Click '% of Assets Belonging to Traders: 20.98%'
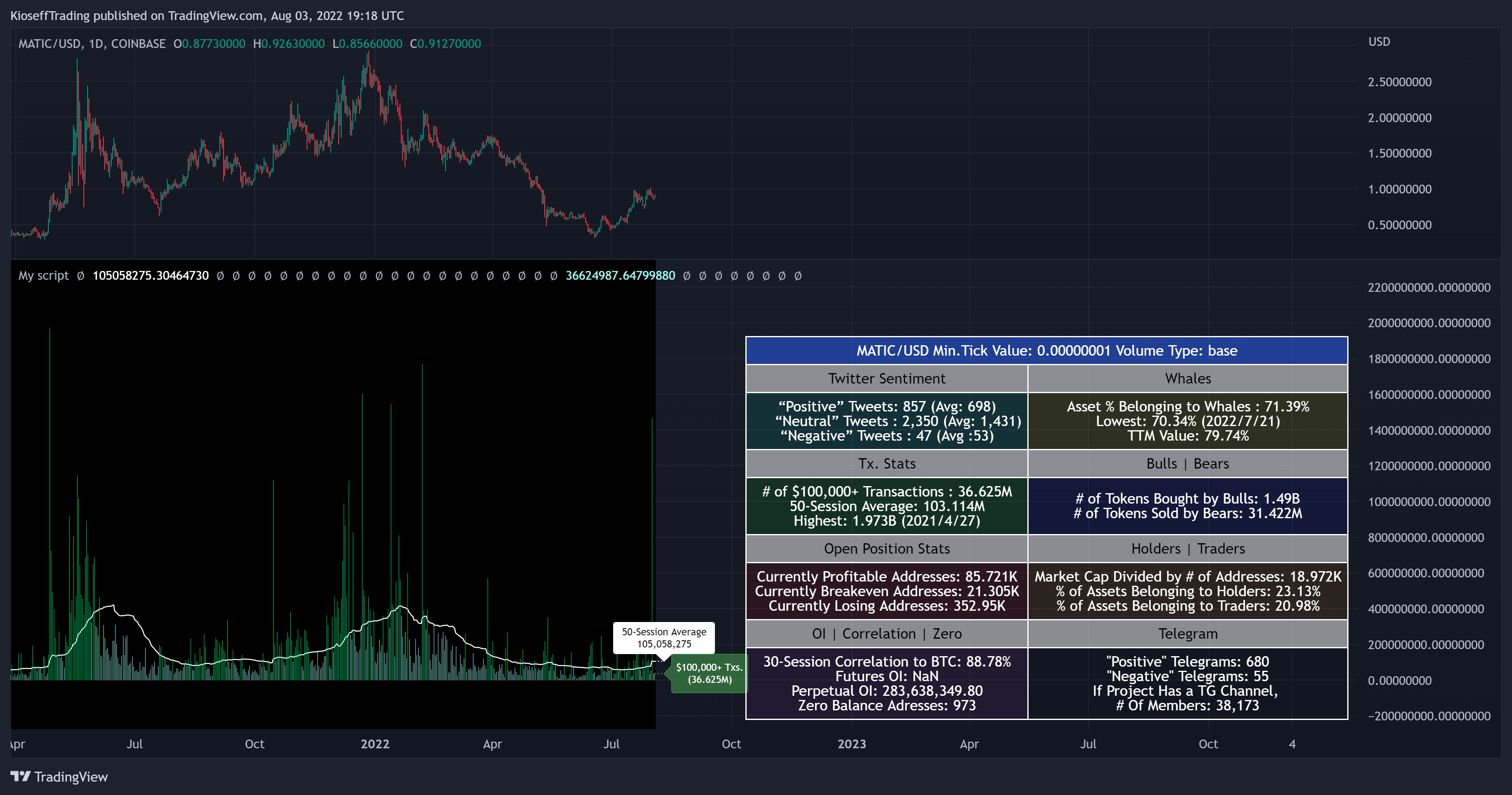The width and height of the screenshot is (1512, 795). pyautogui.click(x=1188, y=606)
